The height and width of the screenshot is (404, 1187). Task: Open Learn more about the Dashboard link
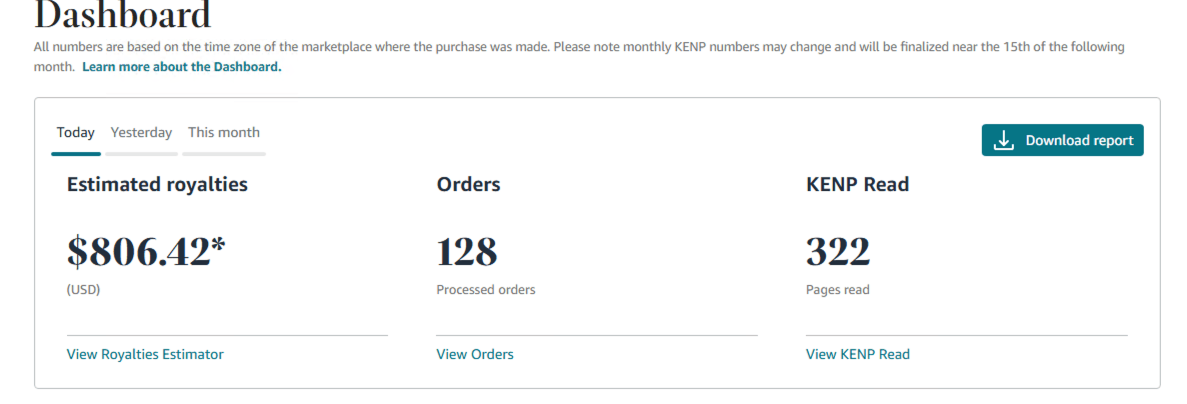(x=182, y=67)
